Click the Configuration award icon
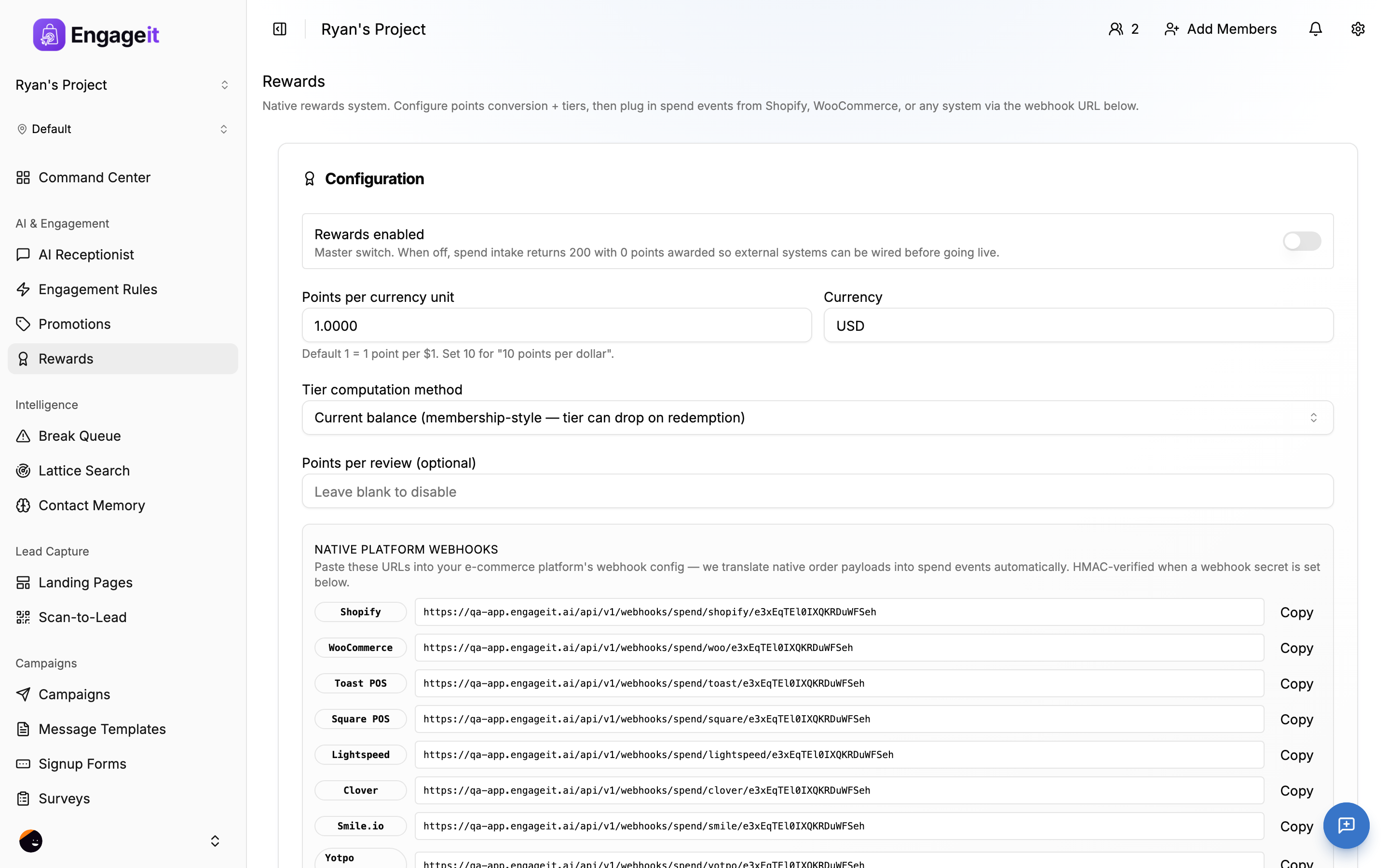The image size is (1389, 868). [x=309, y=178]
